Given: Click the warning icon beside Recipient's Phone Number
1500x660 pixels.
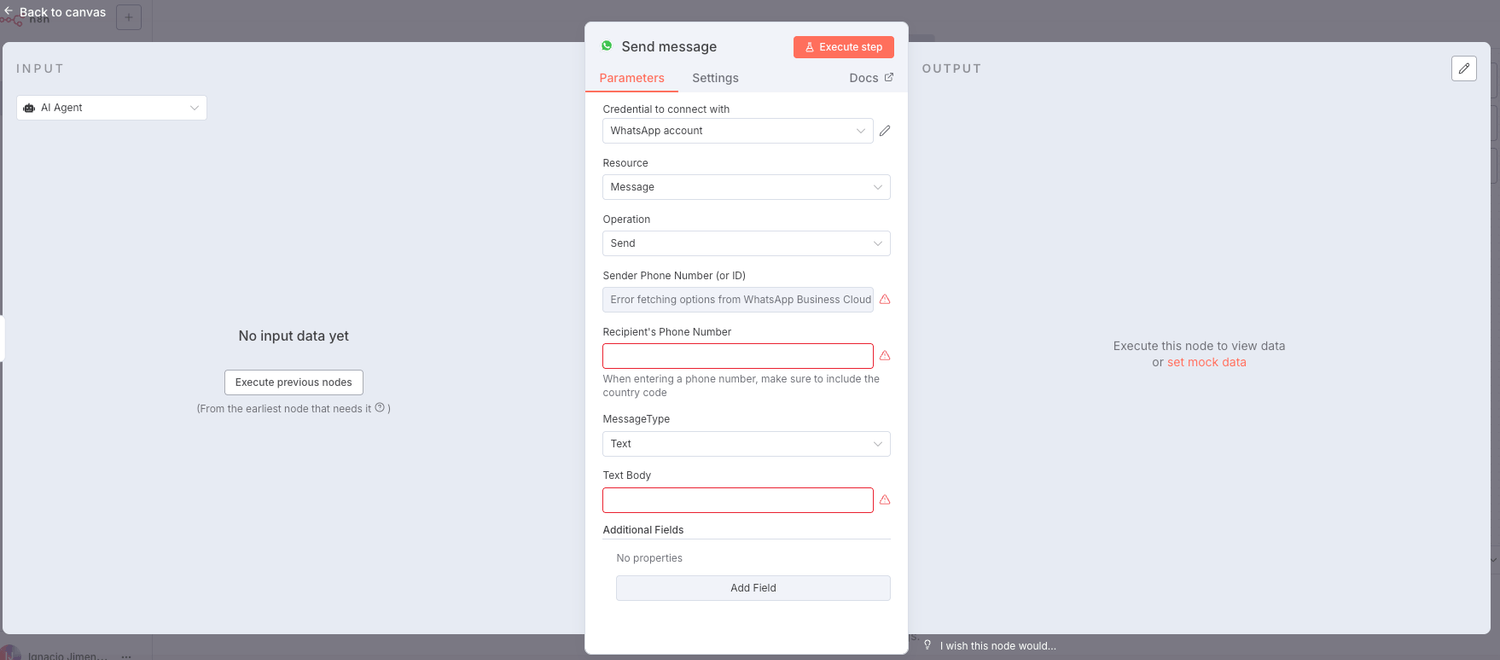Looking at the screenshot, I should [x=885, y=356].
